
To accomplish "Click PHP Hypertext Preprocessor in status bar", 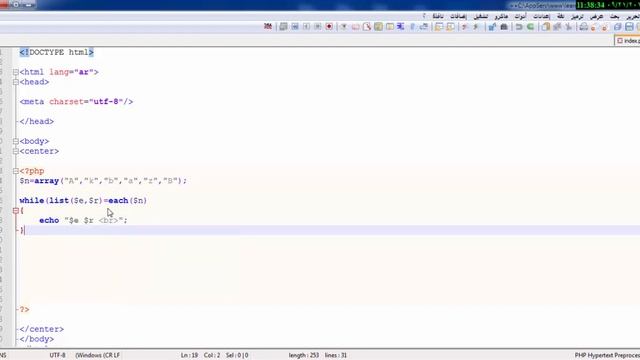I will [607, 355].
